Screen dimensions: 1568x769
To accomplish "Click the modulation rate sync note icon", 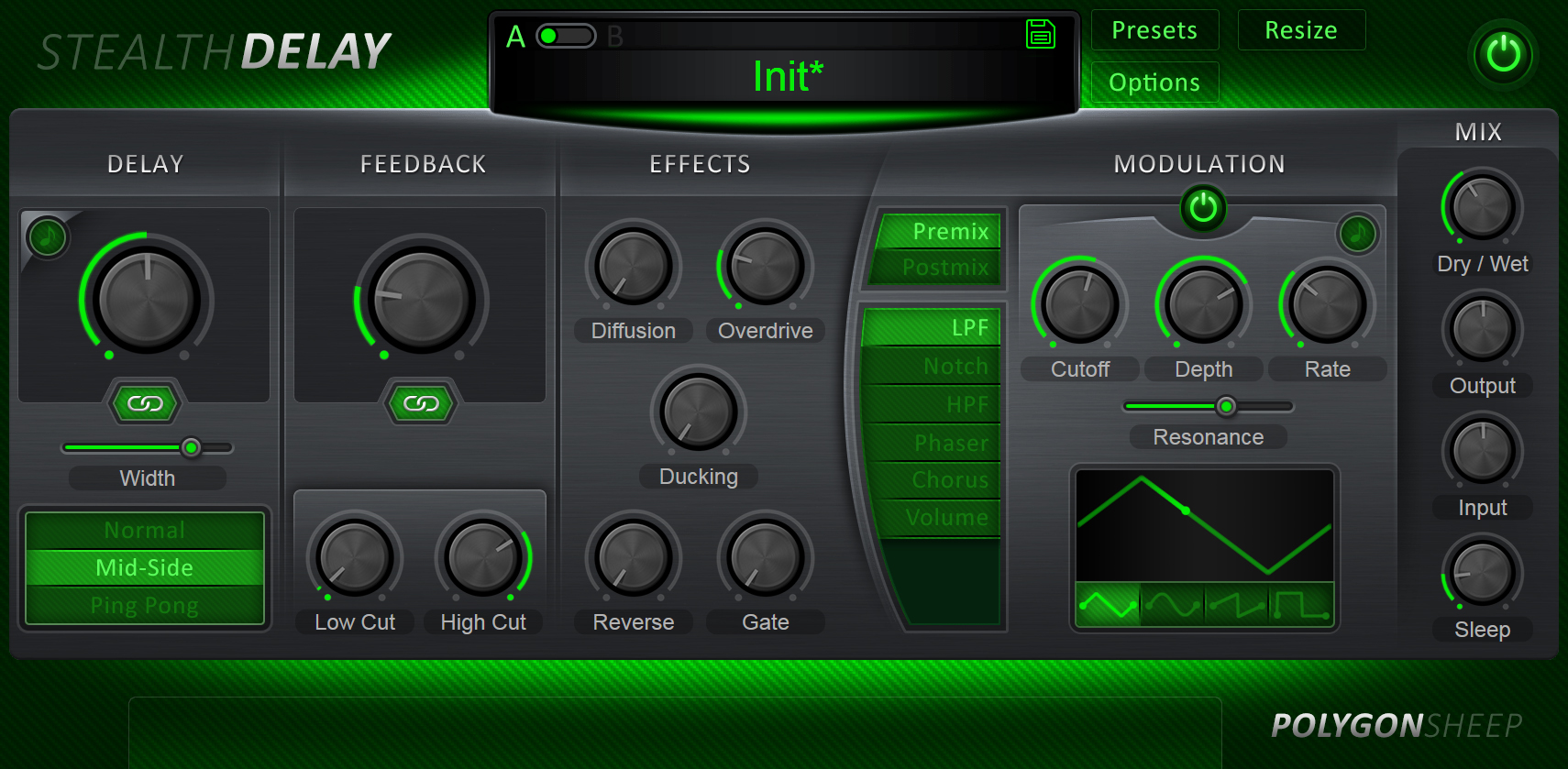I will click(1357, 234).
